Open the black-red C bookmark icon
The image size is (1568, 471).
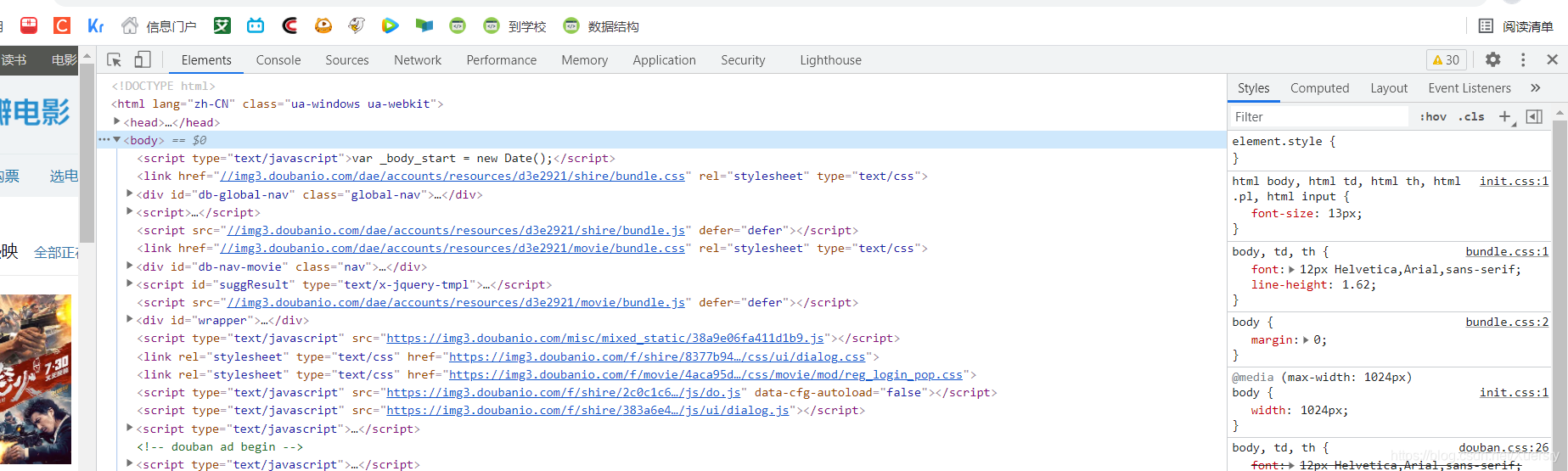(289, 25)
